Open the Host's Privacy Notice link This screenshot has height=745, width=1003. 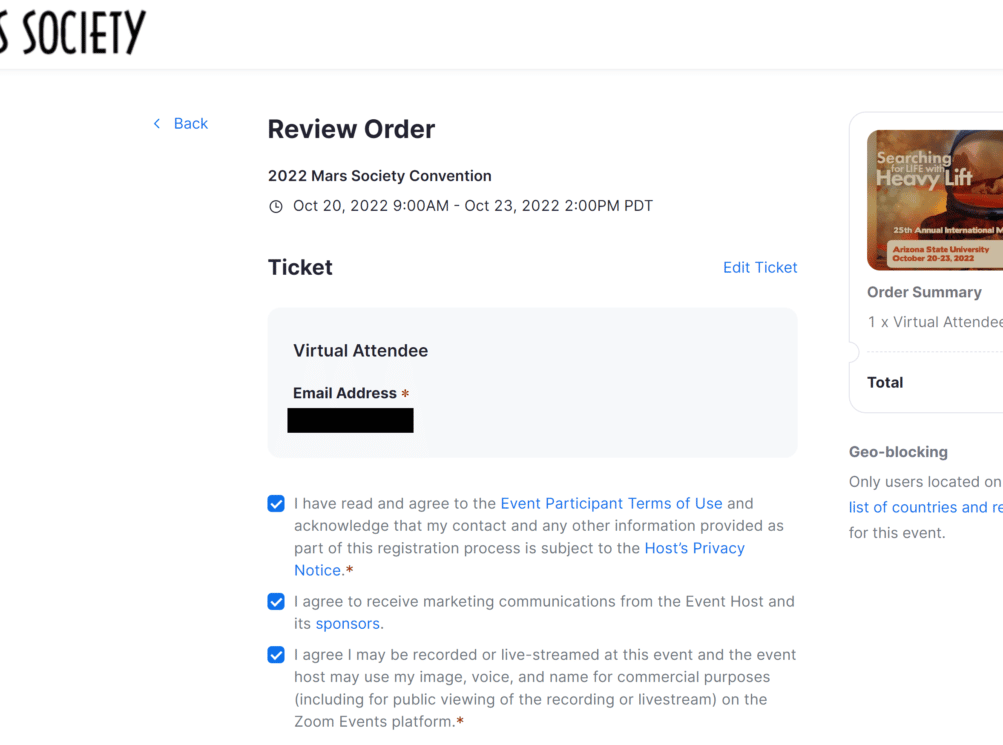pyautogui.click(x=694, y=548)
